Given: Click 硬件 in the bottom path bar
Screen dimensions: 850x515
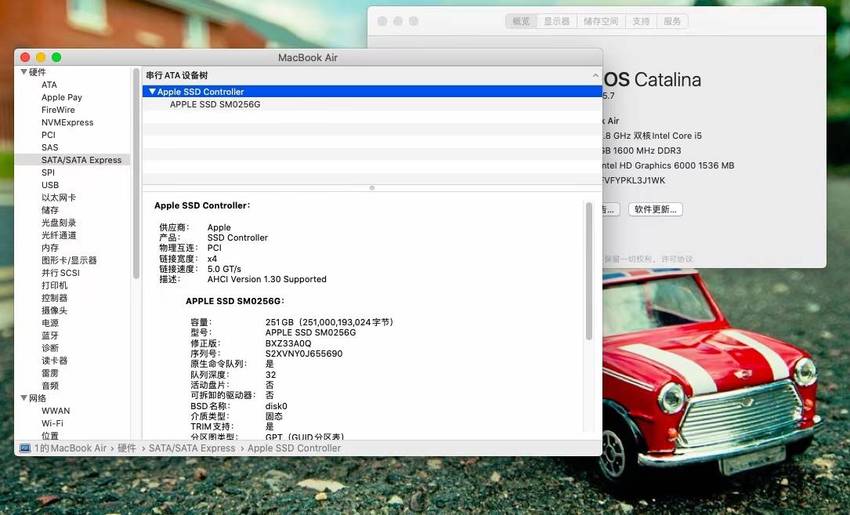Looking at the screenshot, I should point(127,448).
